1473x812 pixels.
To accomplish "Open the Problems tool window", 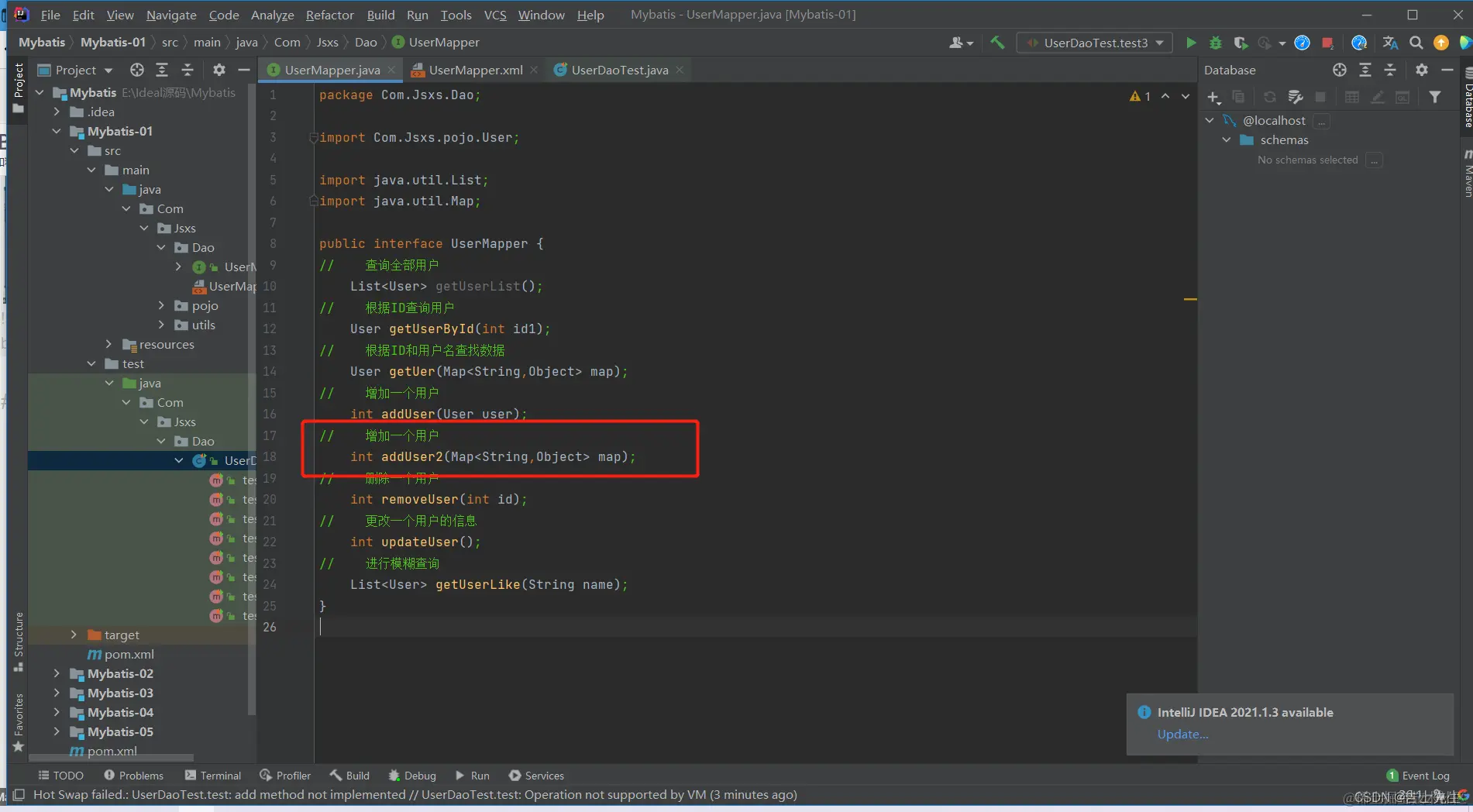I will coord(133,776).
